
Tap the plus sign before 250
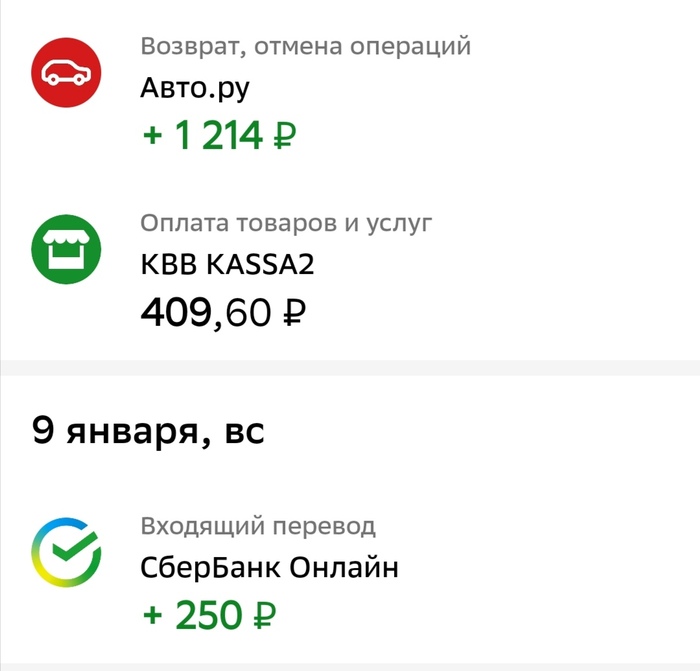[x=152, y=616]
